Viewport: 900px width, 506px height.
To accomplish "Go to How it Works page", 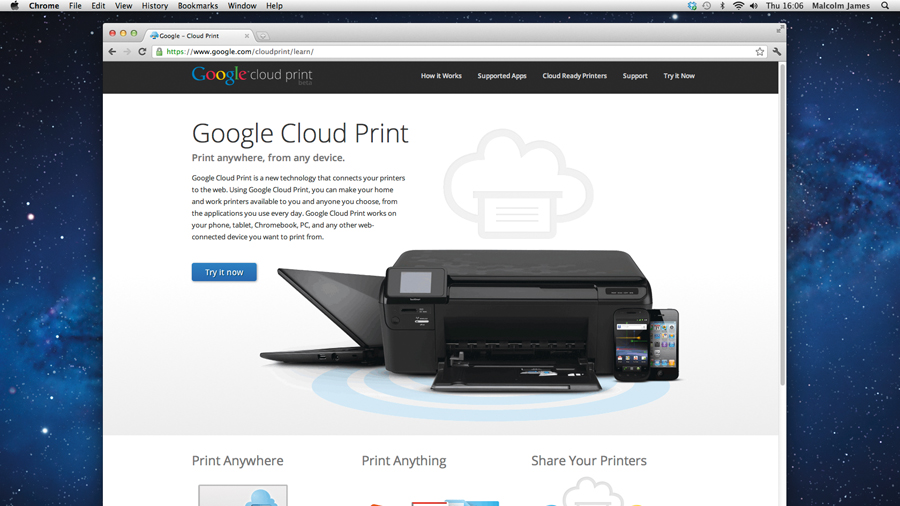I will tap(441, 76).
